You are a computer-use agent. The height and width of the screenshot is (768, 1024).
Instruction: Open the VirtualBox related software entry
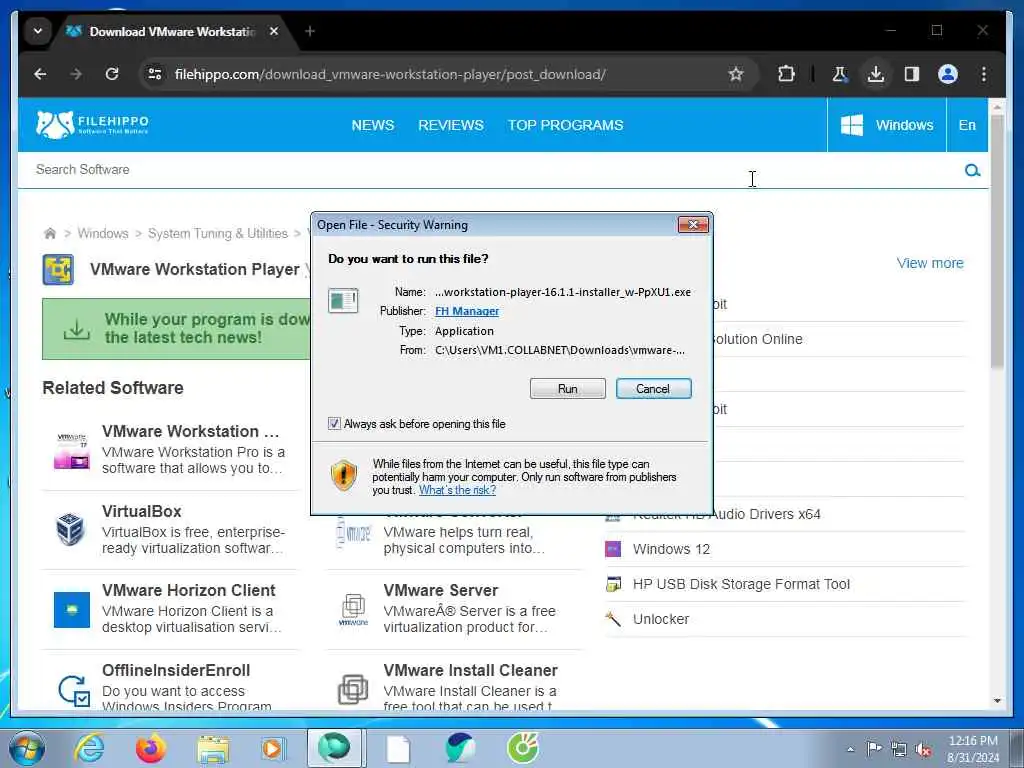tap(142, 511)
